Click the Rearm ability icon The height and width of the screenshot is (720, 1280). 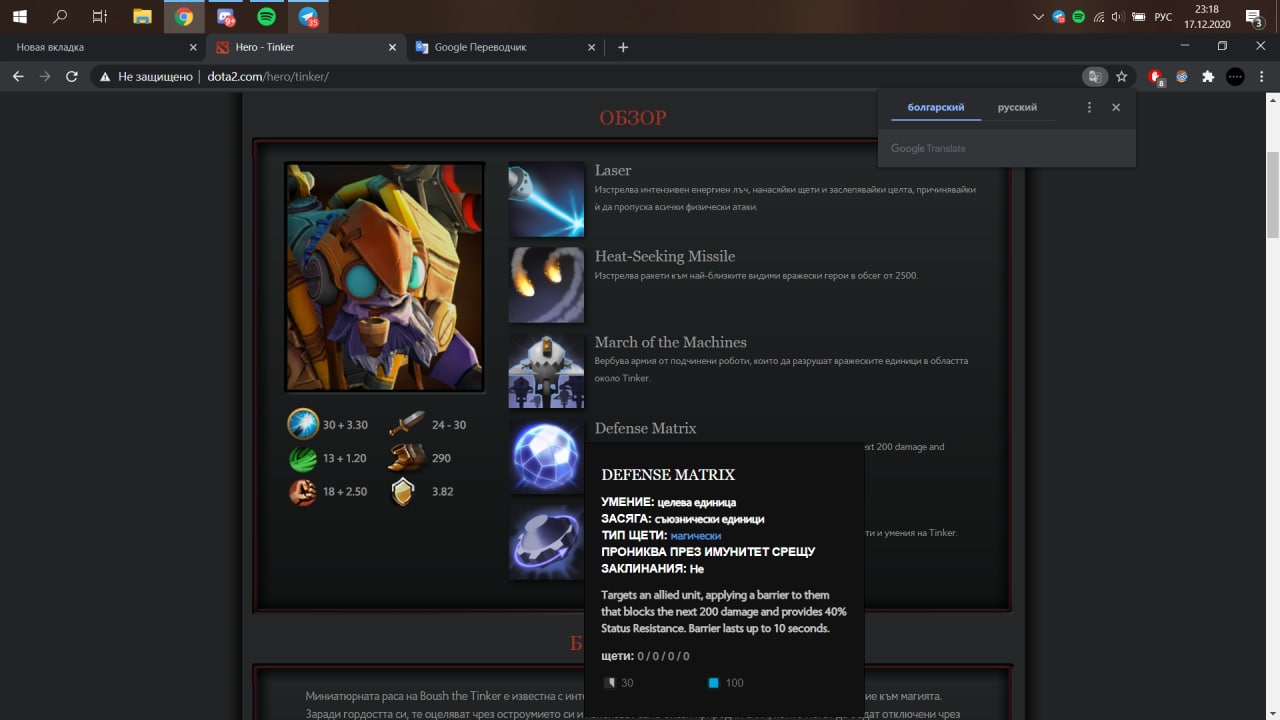[546, 543]
